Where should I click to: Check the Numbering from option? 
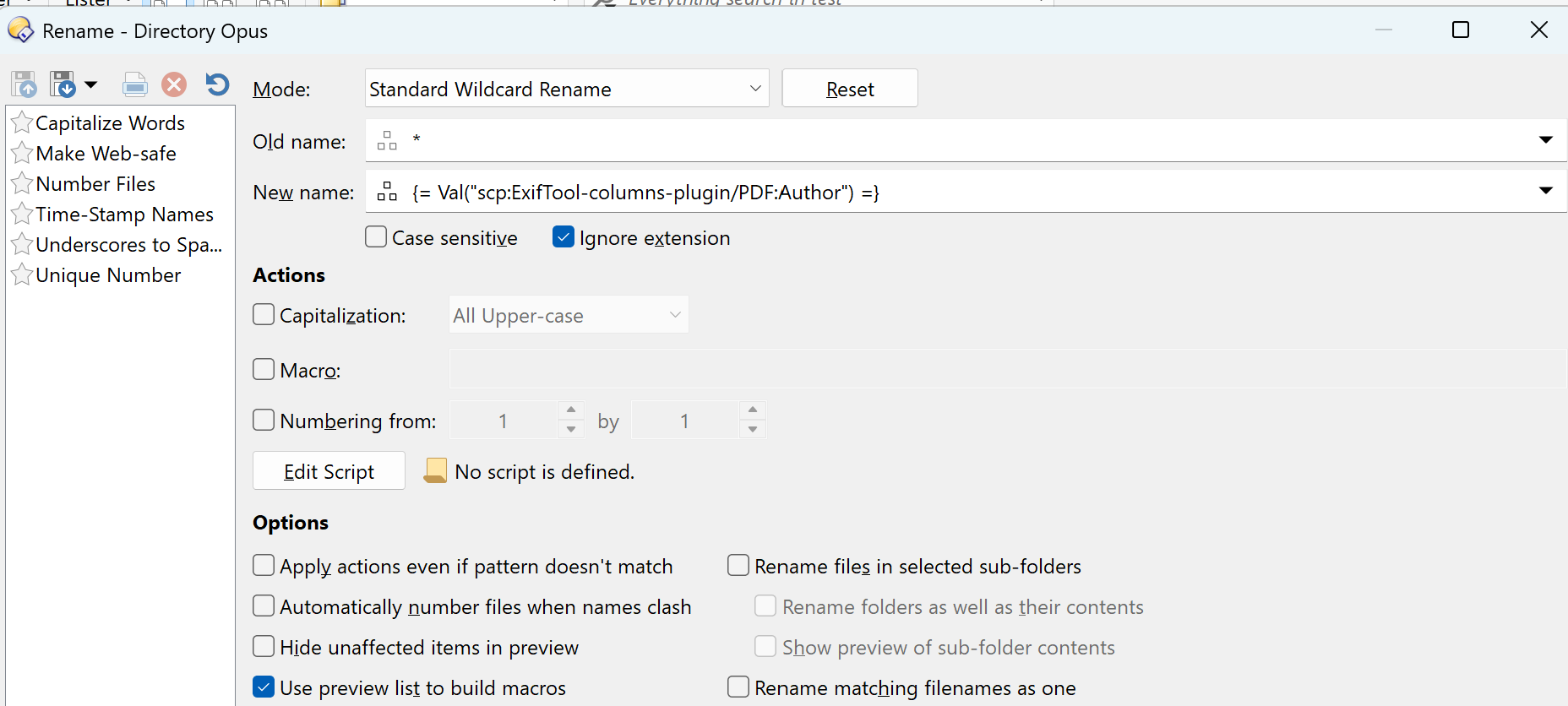click(x=264, y=421)
